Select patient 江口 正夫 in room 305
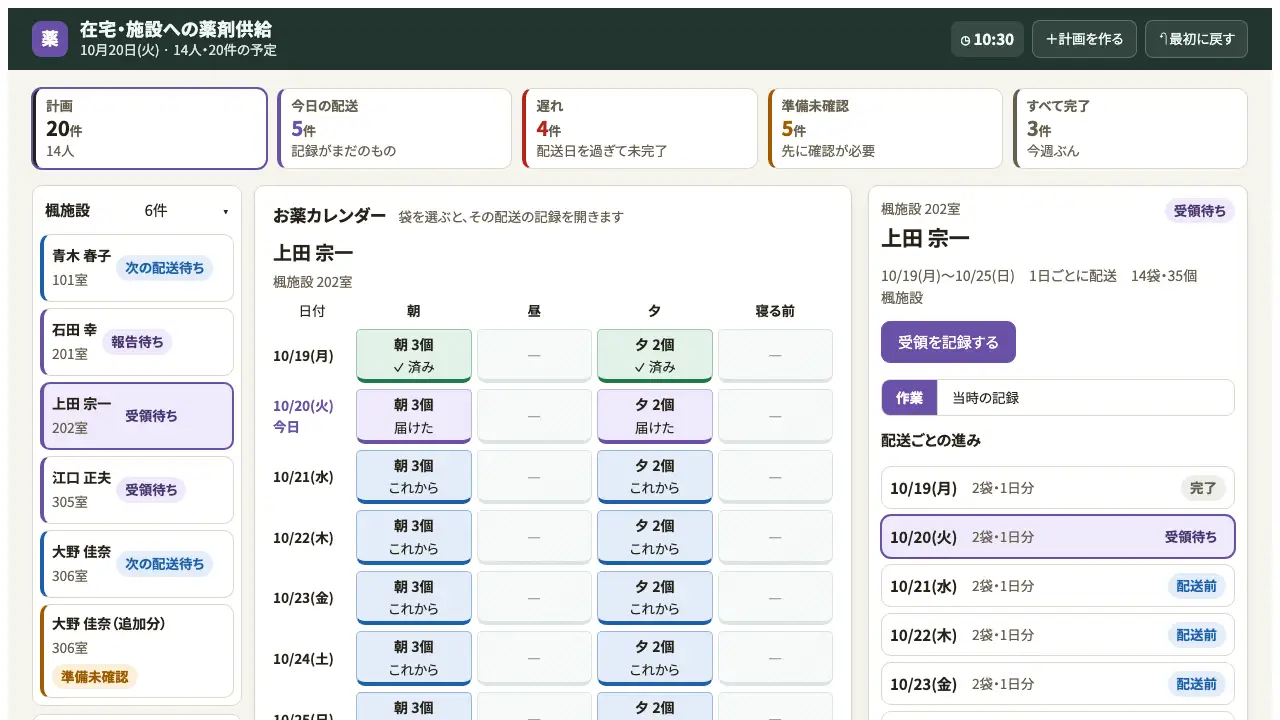Image resolution: width=1280 pixels, height=720 pixels. point(137,490)
